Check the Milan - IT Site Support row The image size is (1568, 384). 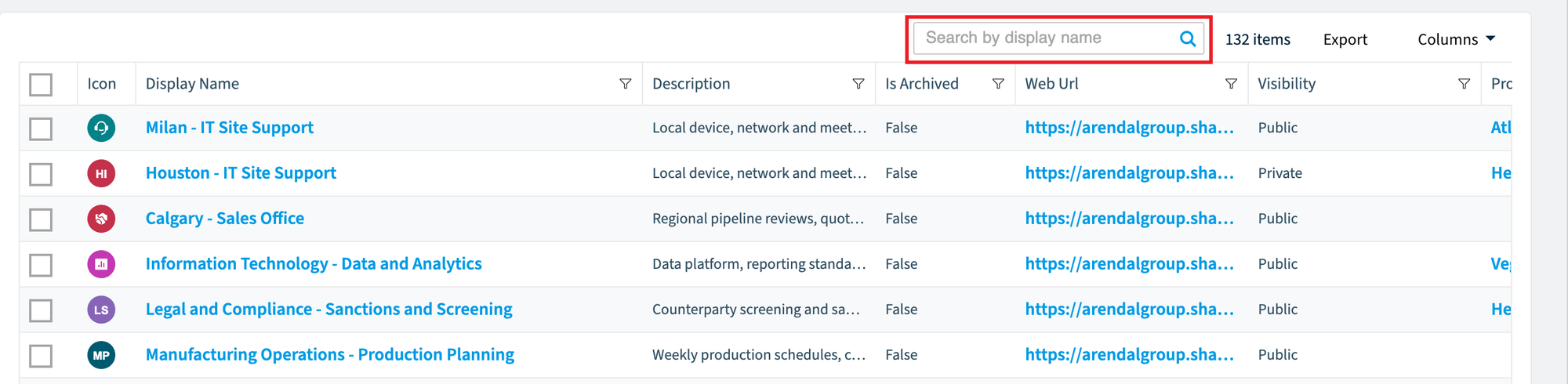[41, 129]
